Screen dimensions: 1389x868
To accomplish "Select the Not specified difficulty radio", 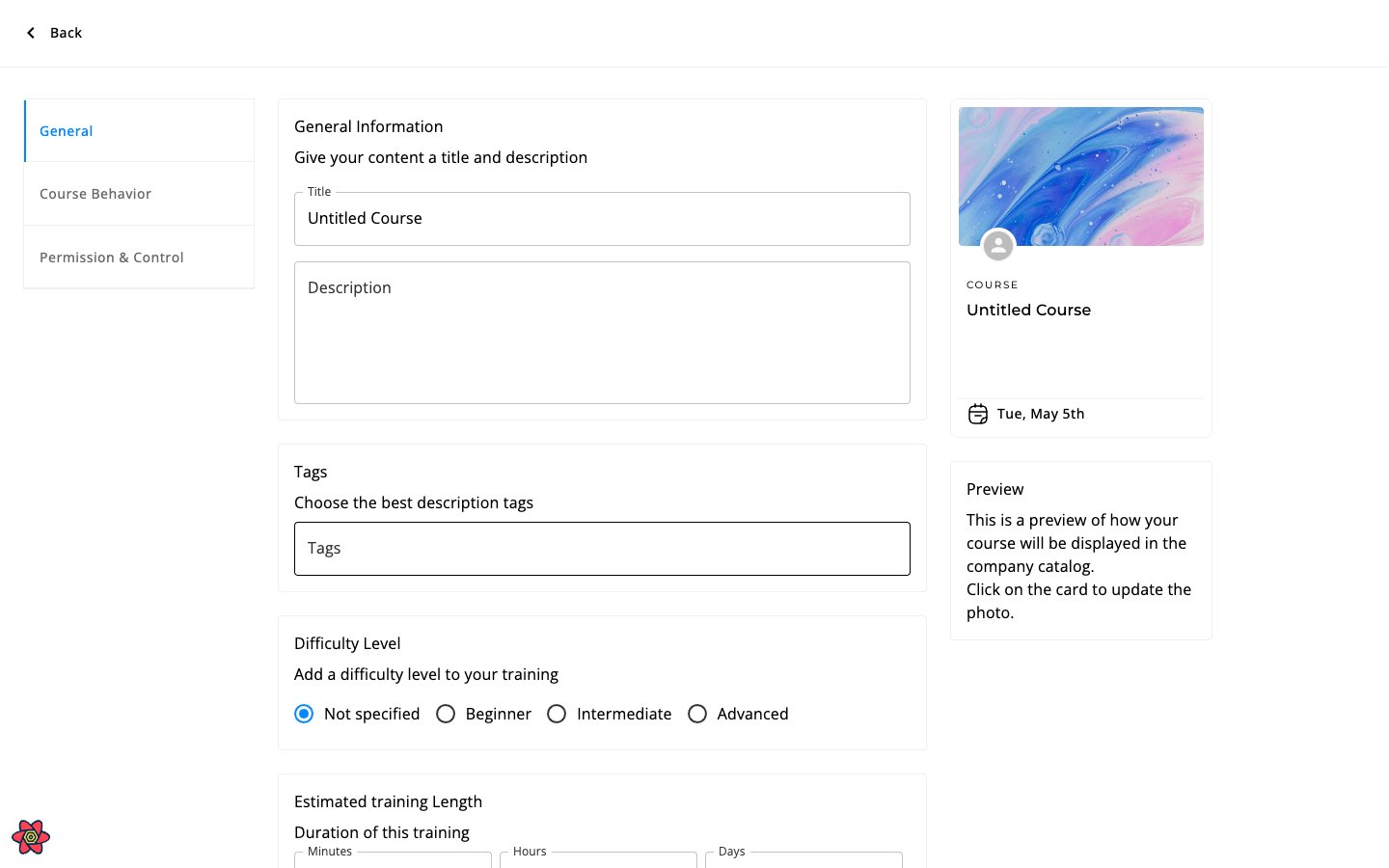I will click(304, 714).
